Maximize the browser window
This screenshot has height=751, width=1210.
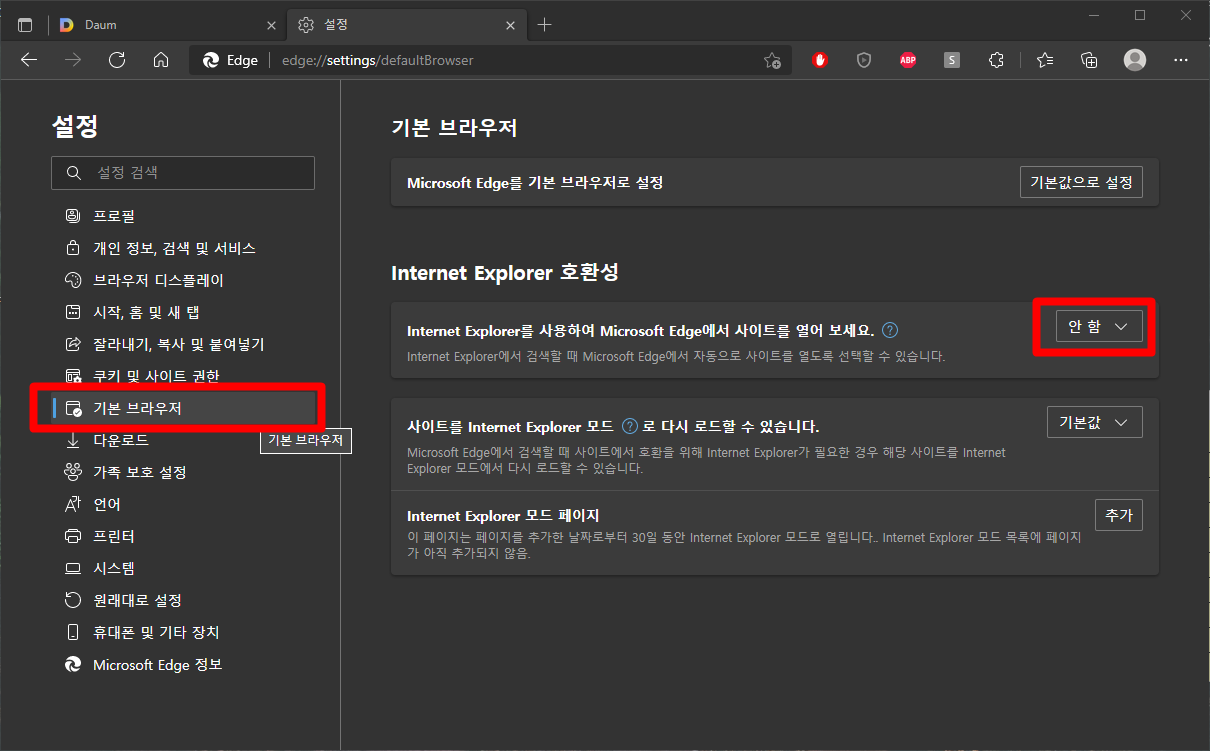[1140, 15]
